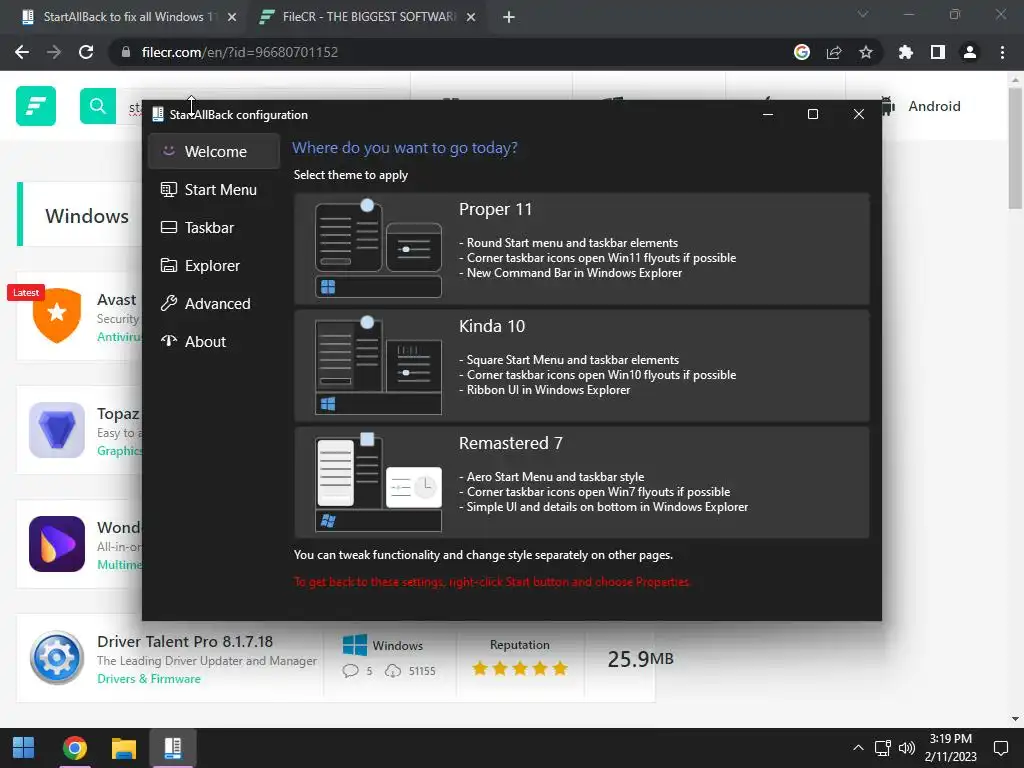Select the Proper 11 theme preview thumbnail
The image size is (1024, 768).
tap(378, 249)
